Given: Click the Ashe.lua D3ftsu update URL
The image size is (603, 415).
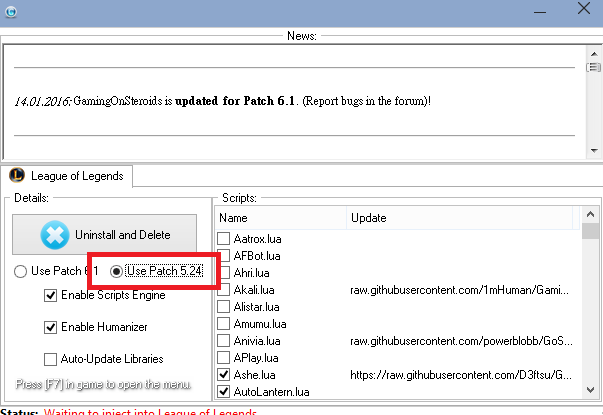Looking at the screenshot, I should tap(461, 375).
